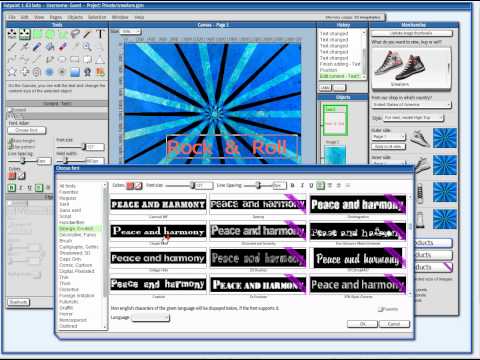Open the country dropdown in merchandise panel
Viewport: 480px width, 360px height.
(412, 105)
